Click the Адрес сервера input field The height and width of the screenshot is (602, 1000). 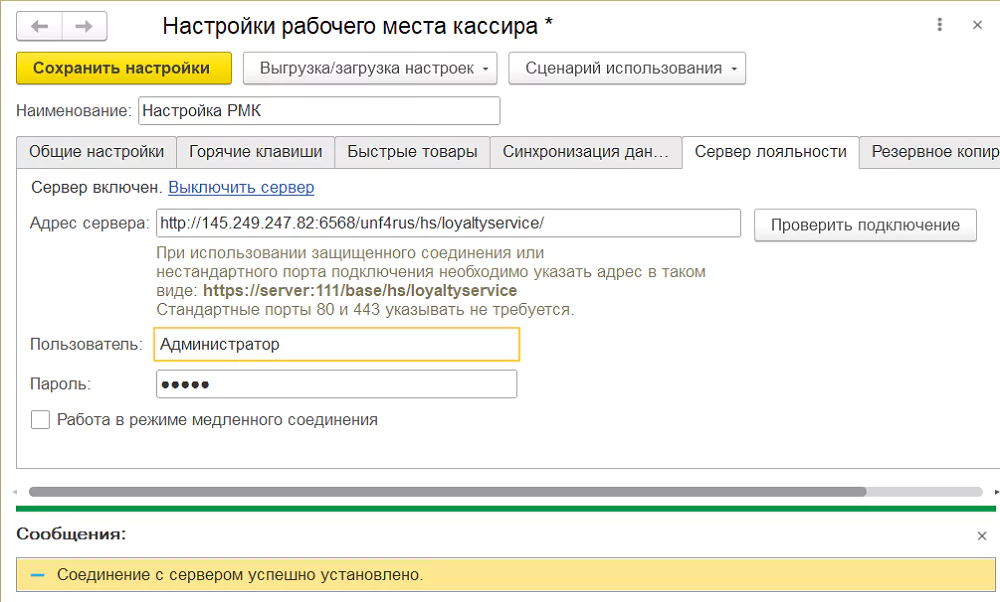coord(448,223)
